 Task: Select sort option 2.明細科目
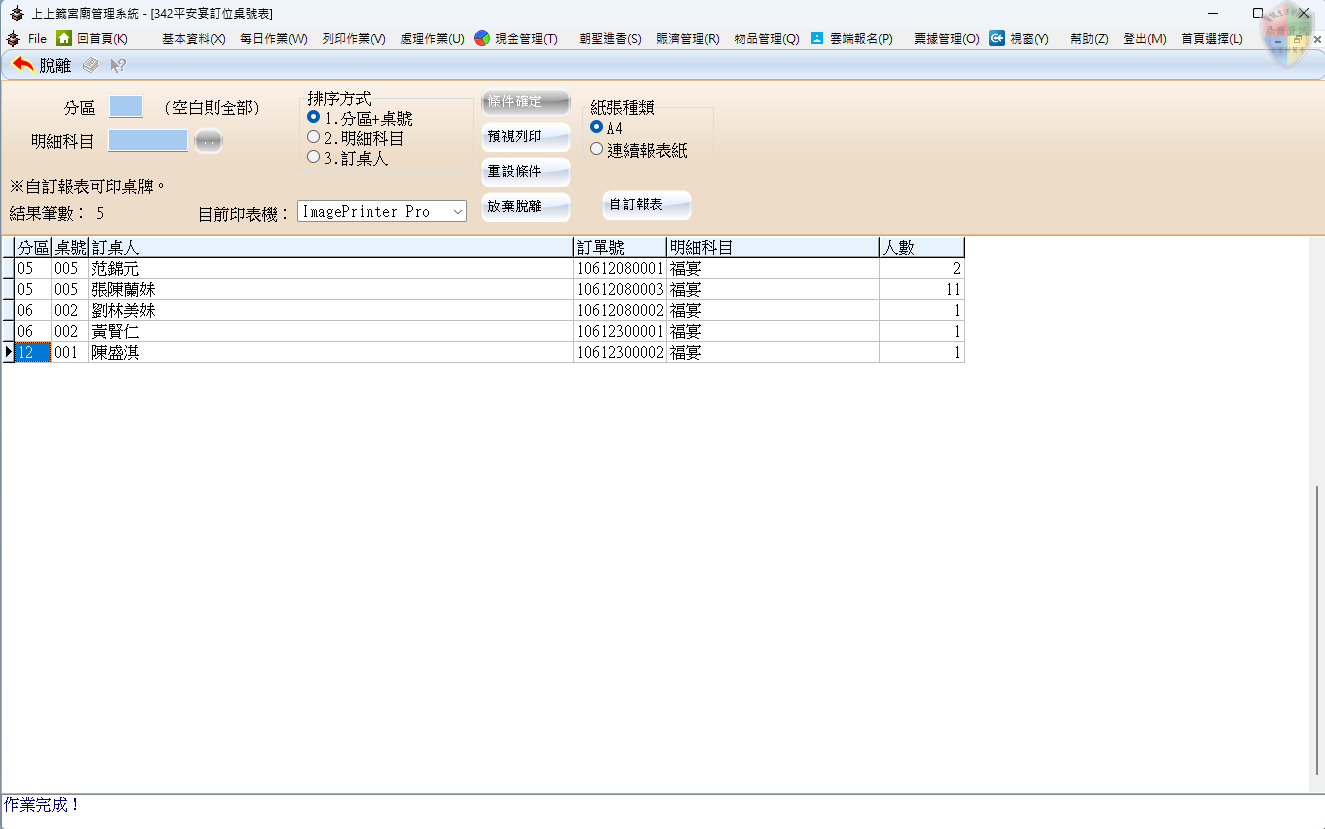(314, 138)
